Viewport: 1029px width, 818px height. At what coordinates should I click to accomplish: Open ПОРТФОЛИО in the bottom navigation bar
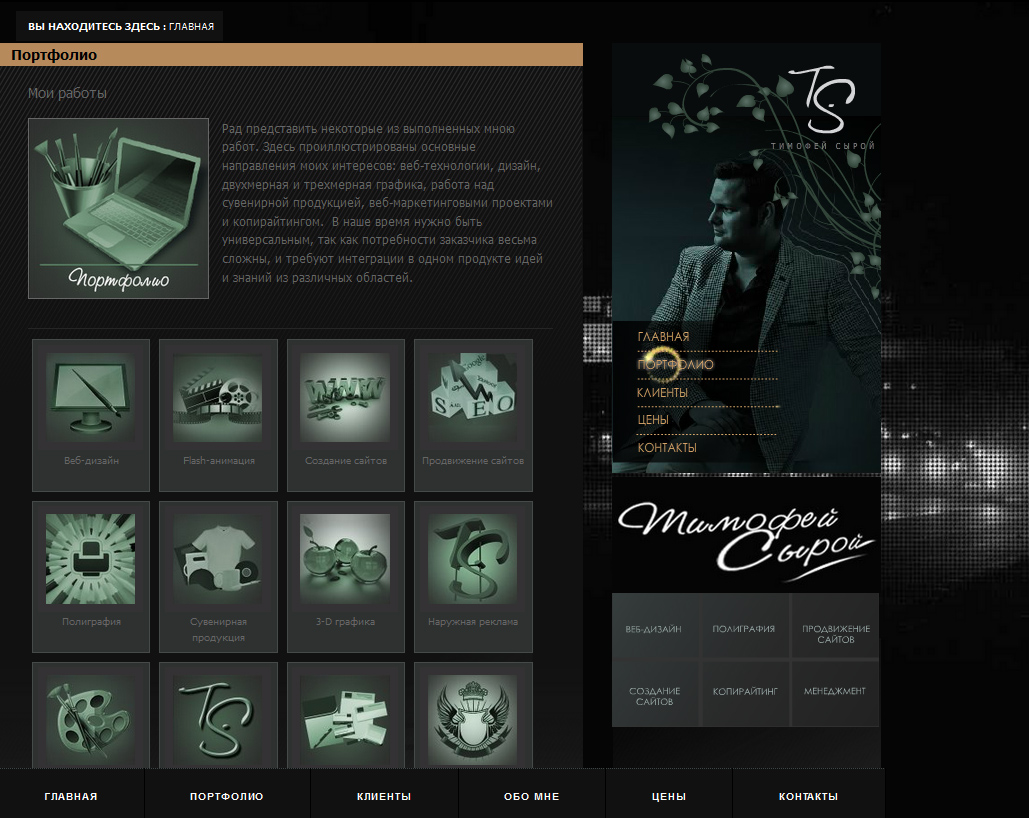(226, 796)
